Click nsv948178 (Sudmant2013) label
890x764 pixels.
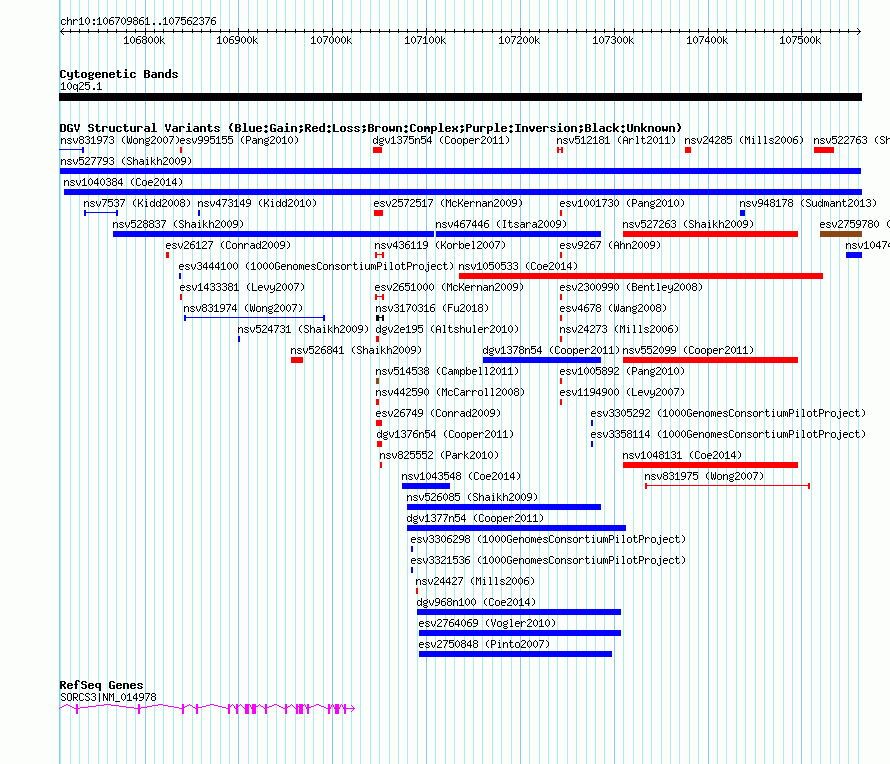pos(808,203)
